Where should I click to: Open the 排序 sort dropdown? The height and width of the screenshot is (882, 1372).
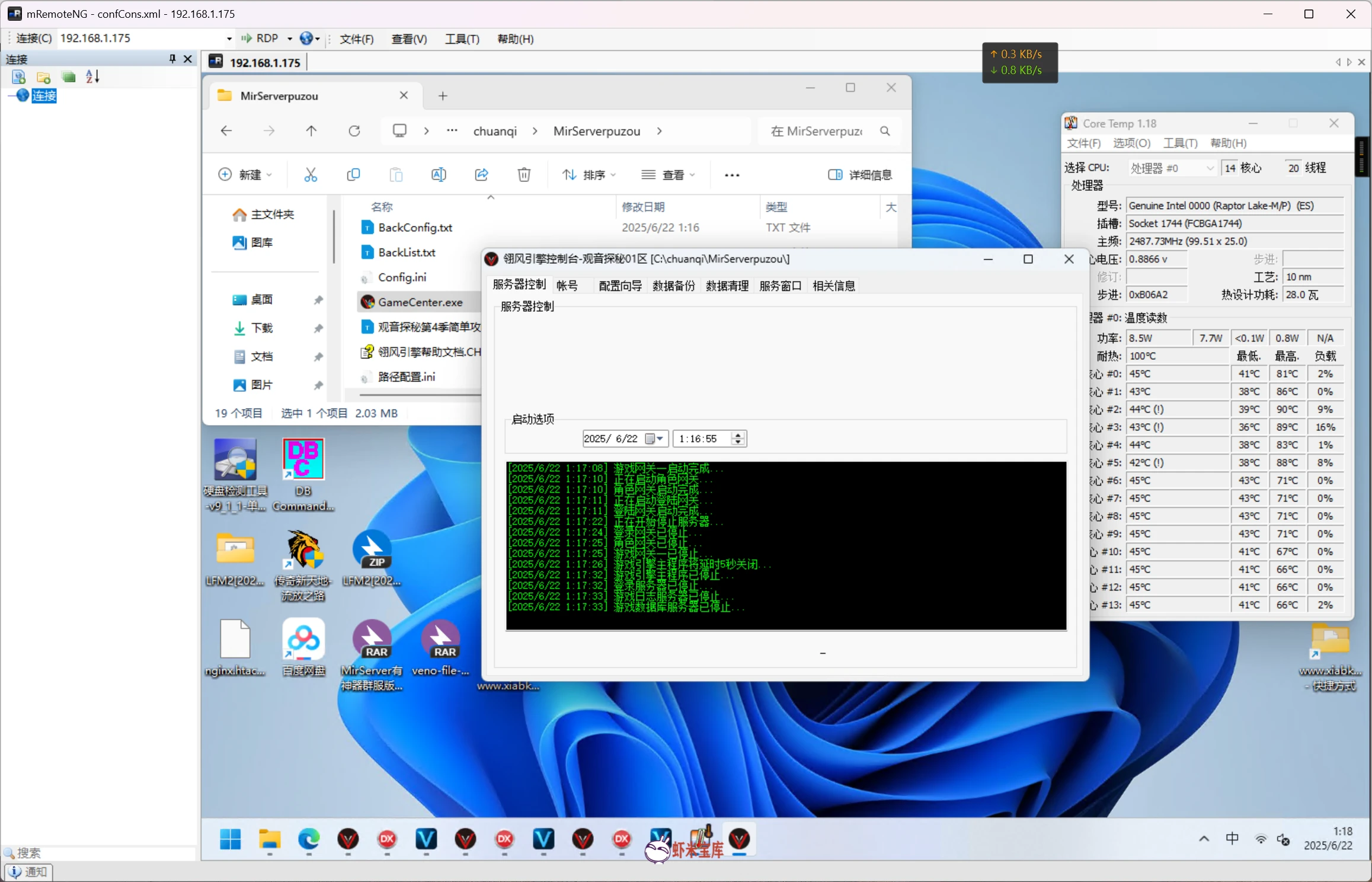(x=589, y=175)
